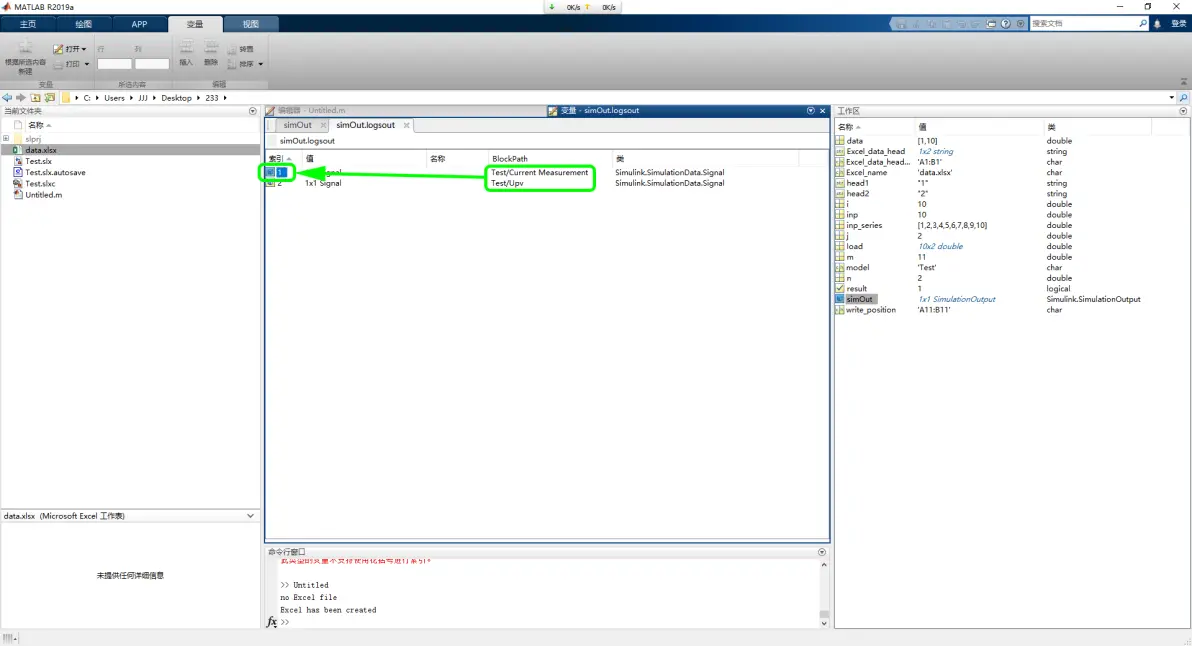1192x646 pixels.
Task: Go forward with the forward arrow
Action: [x=21, y=98]
